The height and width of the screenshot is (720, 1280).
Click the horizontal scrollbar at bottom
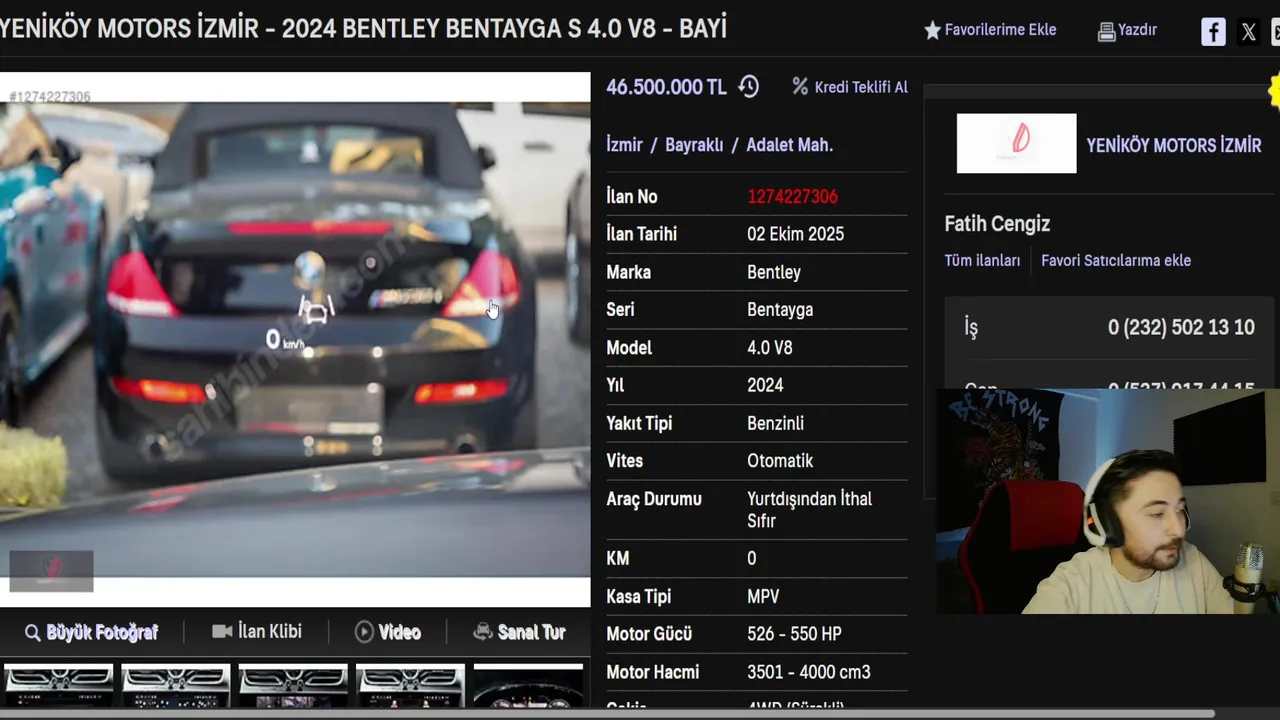[607, 714]
